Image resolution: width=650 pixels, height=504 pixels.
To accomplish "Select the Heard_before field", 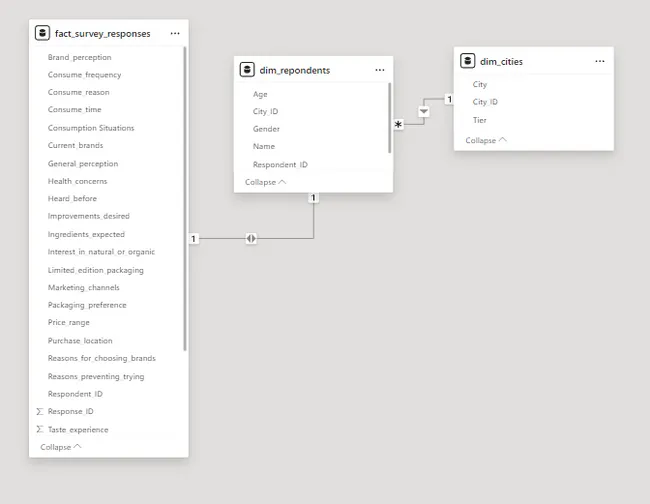I will (x=72, y=199).
